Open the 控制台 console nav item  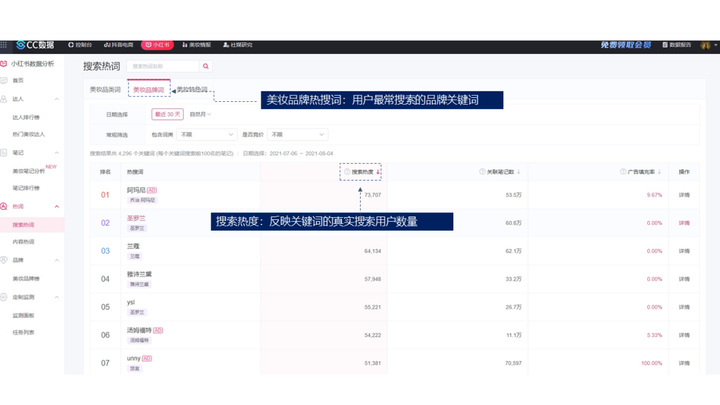(x=80, y=45)
